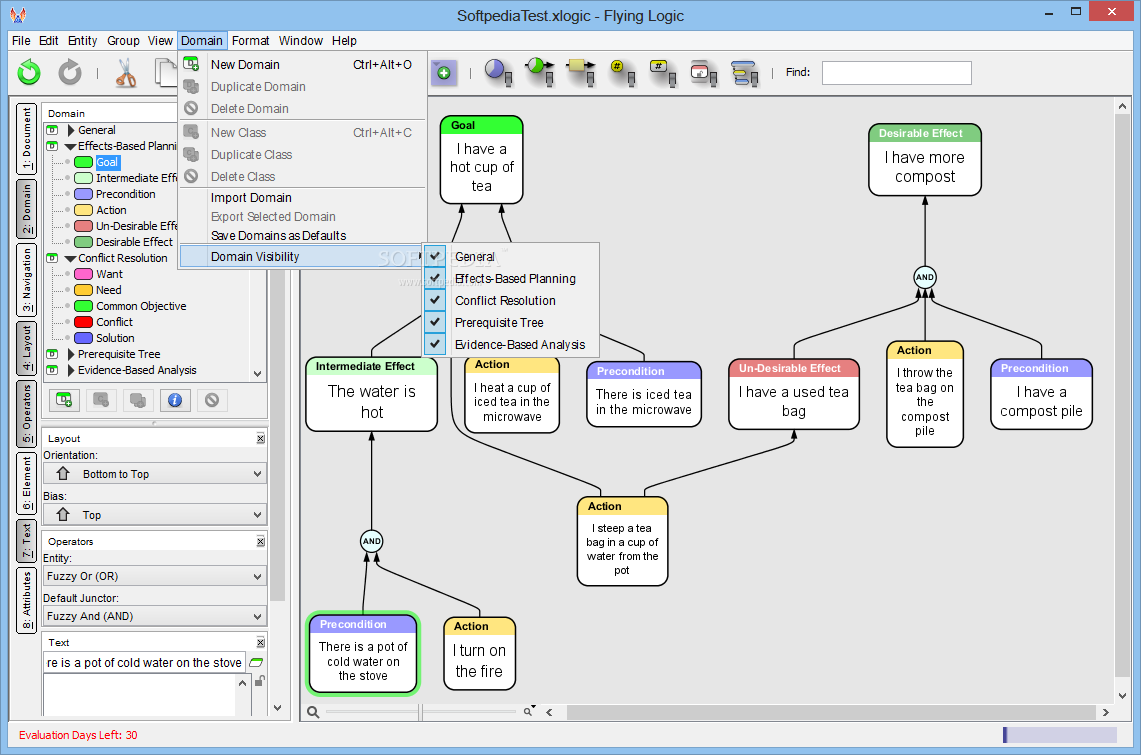This screenshot has width=1141, height=755.
Task: Select the 'I have more compost' node
Action: [925, 159]
